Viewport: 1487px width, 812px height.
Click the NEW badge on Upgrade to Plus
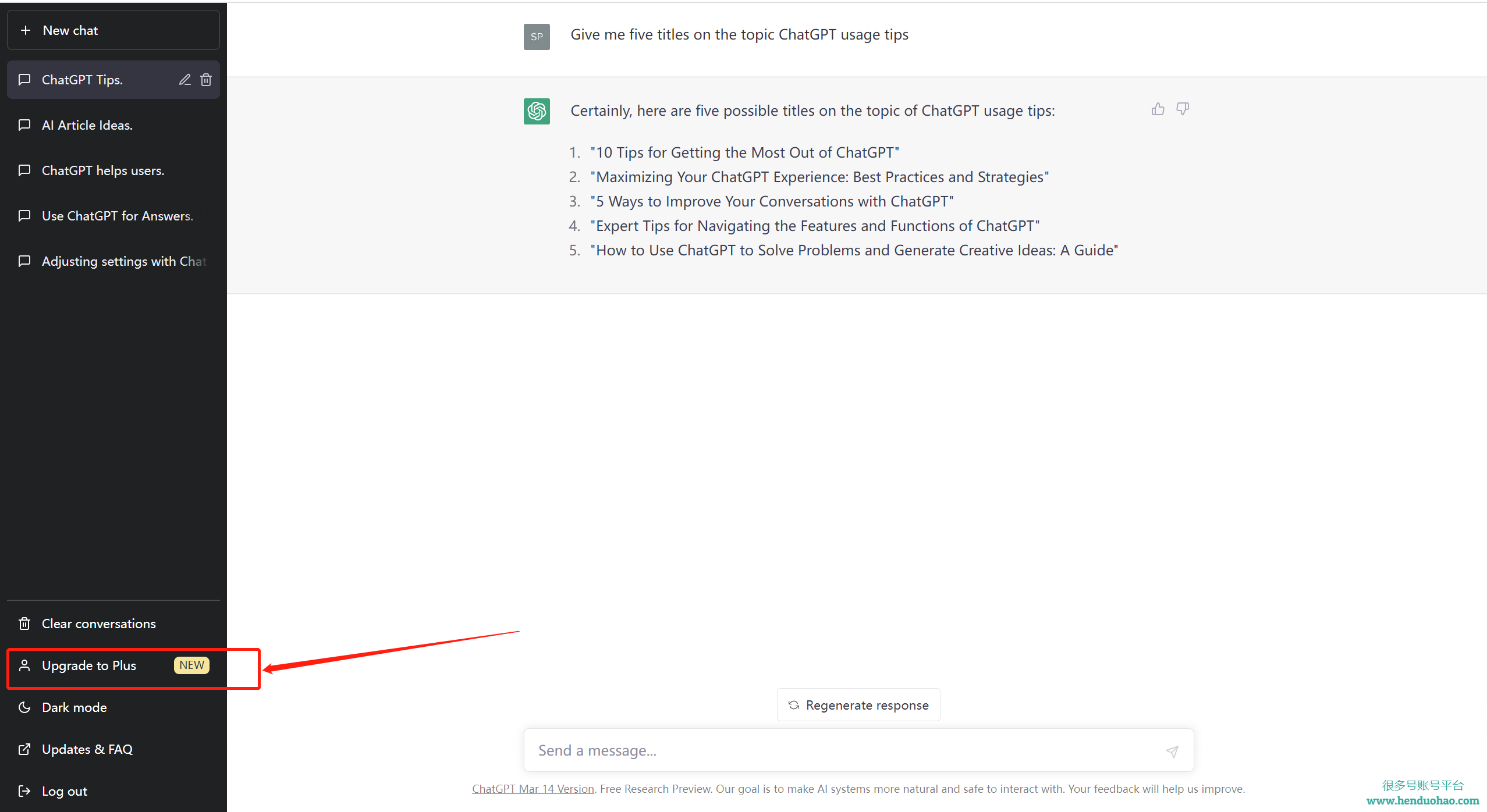point(191,665)
